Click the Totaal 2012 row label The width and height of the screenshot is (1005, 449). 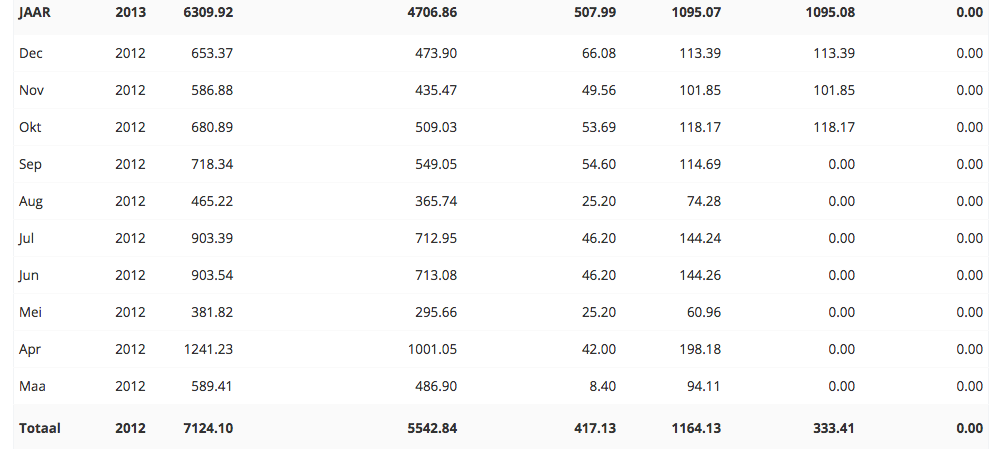[40, 428]
